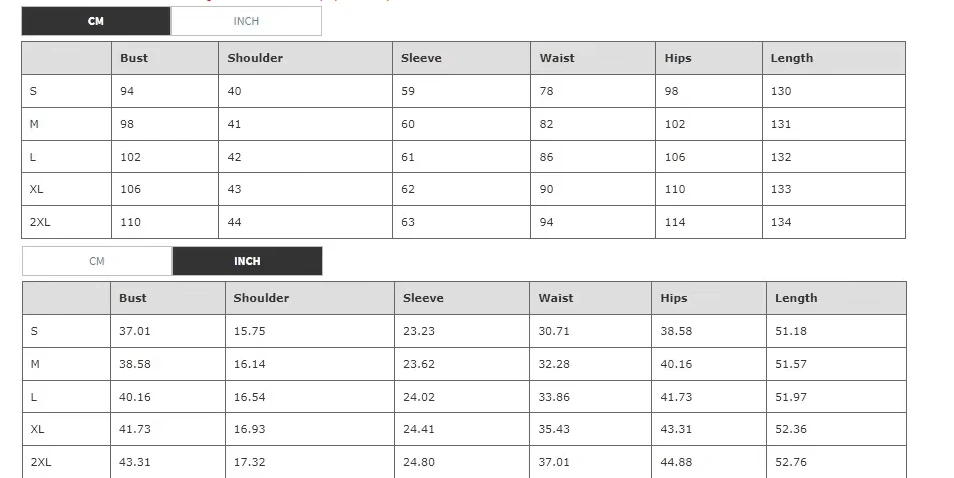Switch to the INCH tab above the first table
The width and height of the screenshot is (954, 478).
(246, 21)
